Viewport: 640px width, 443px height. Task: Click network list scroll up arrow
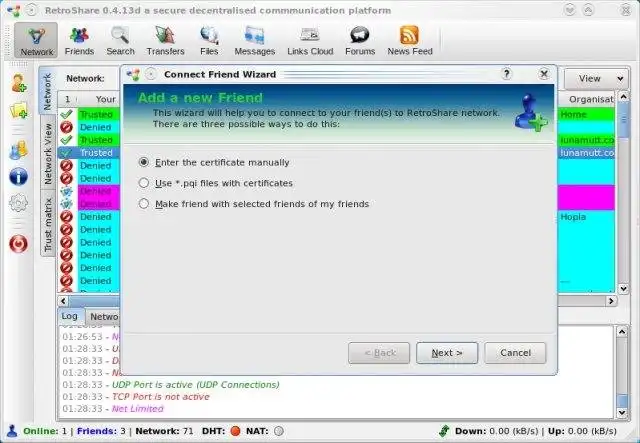coord(623,97)
